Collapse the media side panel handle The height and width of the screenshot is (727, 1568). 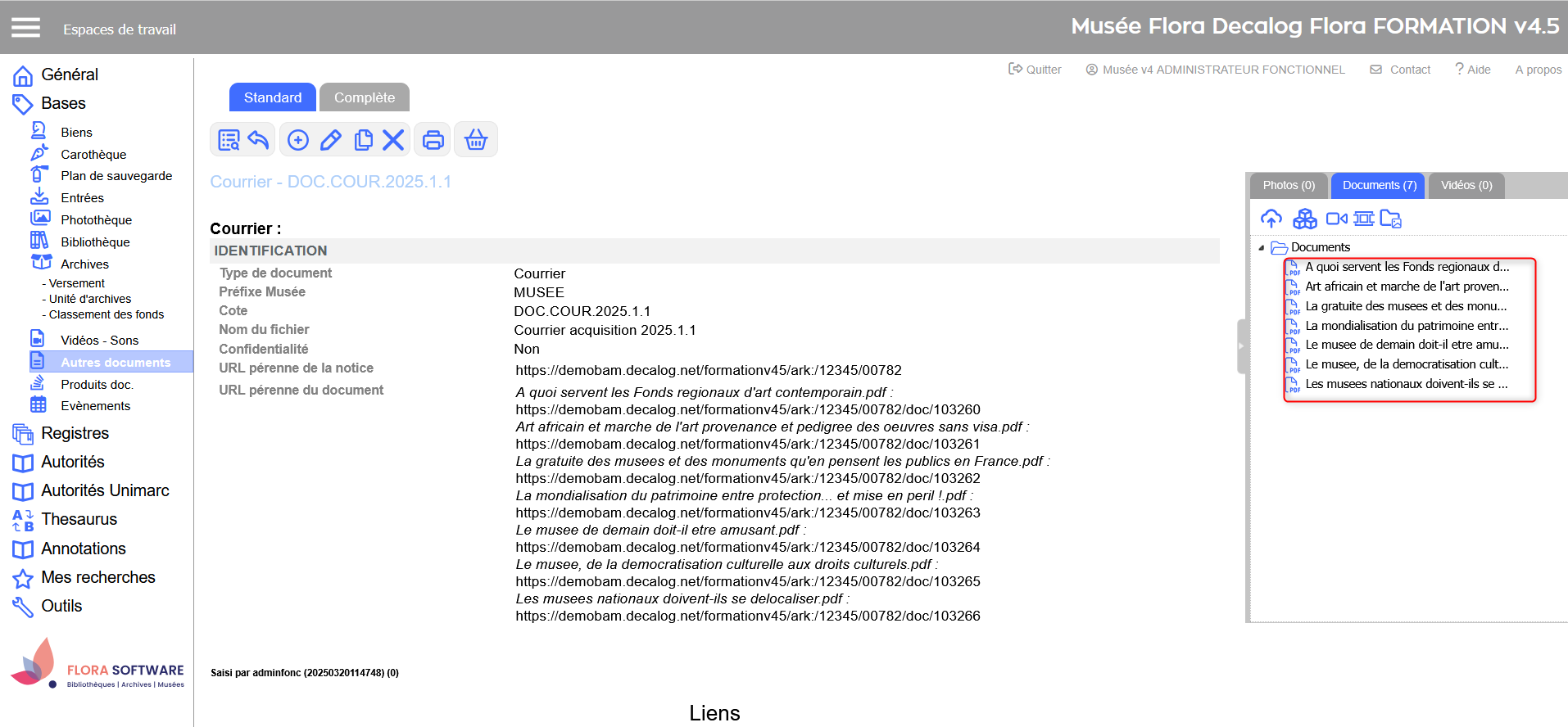point(1240,346)
